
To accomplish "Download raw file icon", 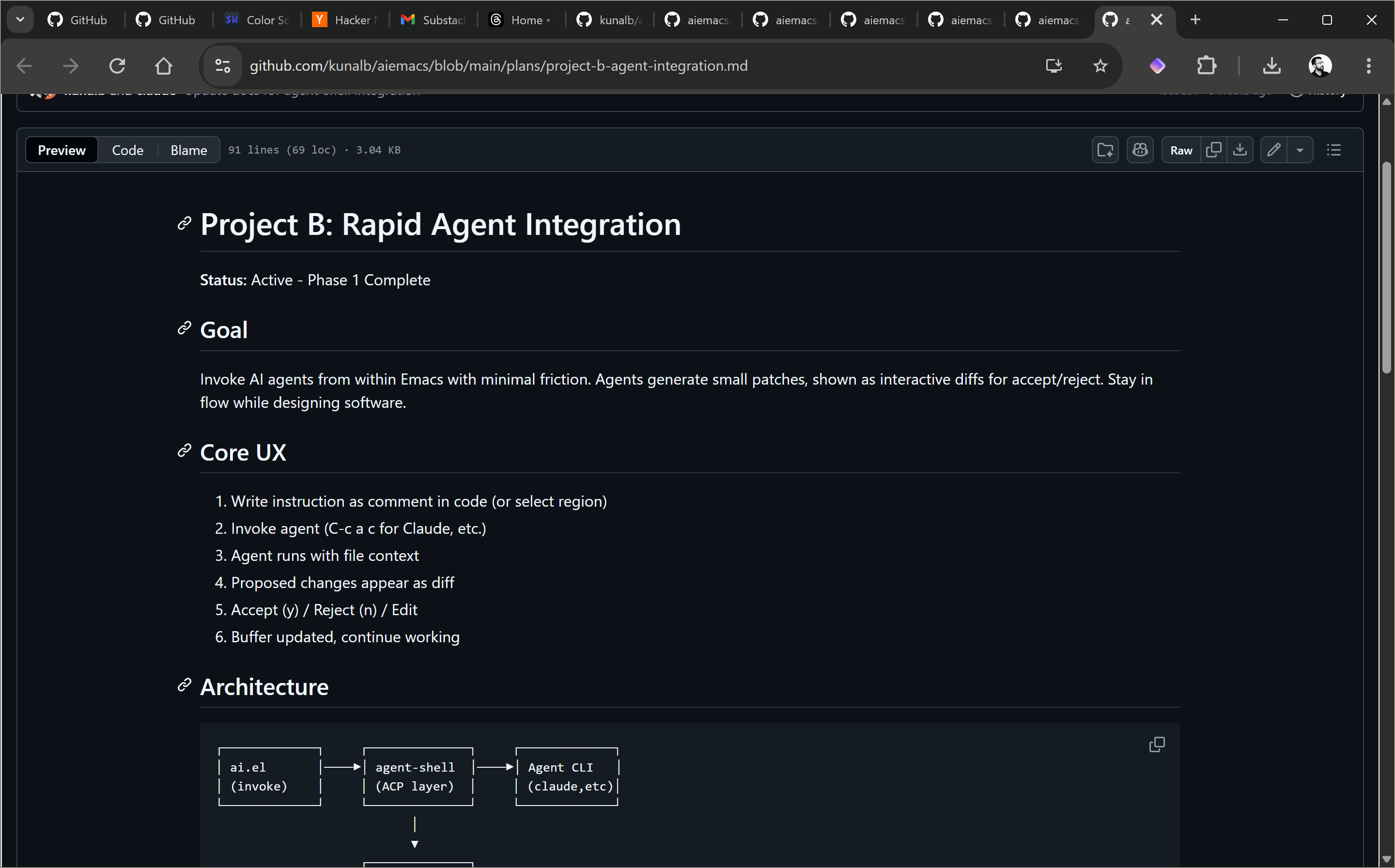I will [x=1240, y=151].
